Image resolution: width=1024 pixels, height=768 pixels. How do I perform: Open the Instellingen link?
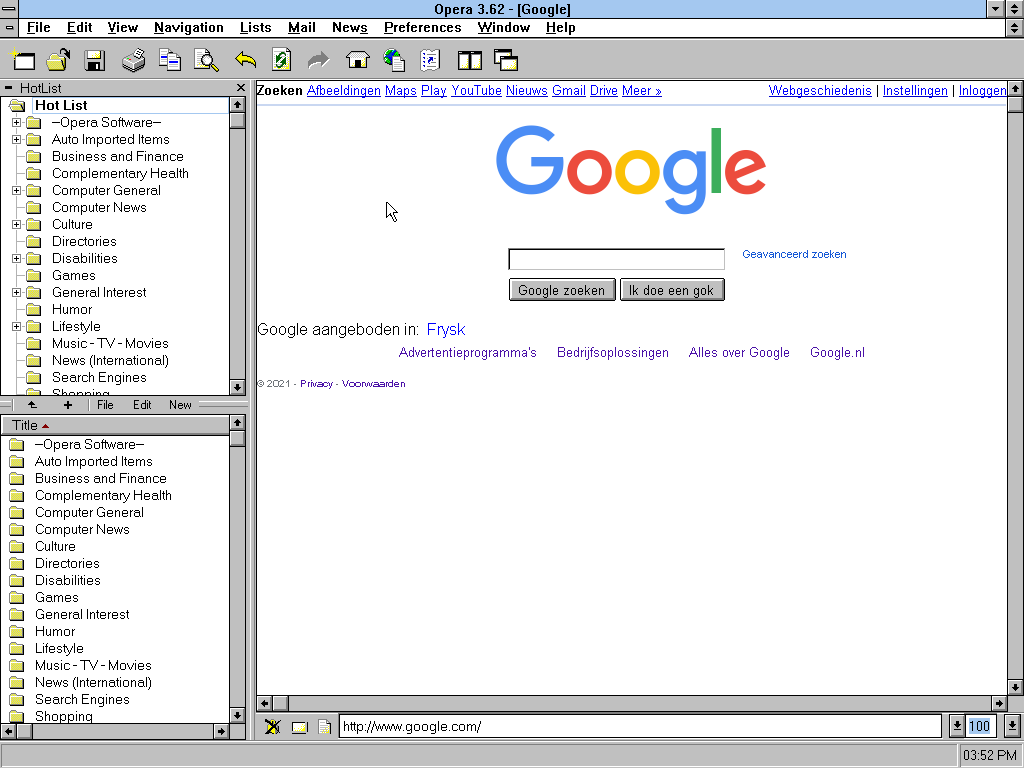pyautogui.click(x=915, y=91)
